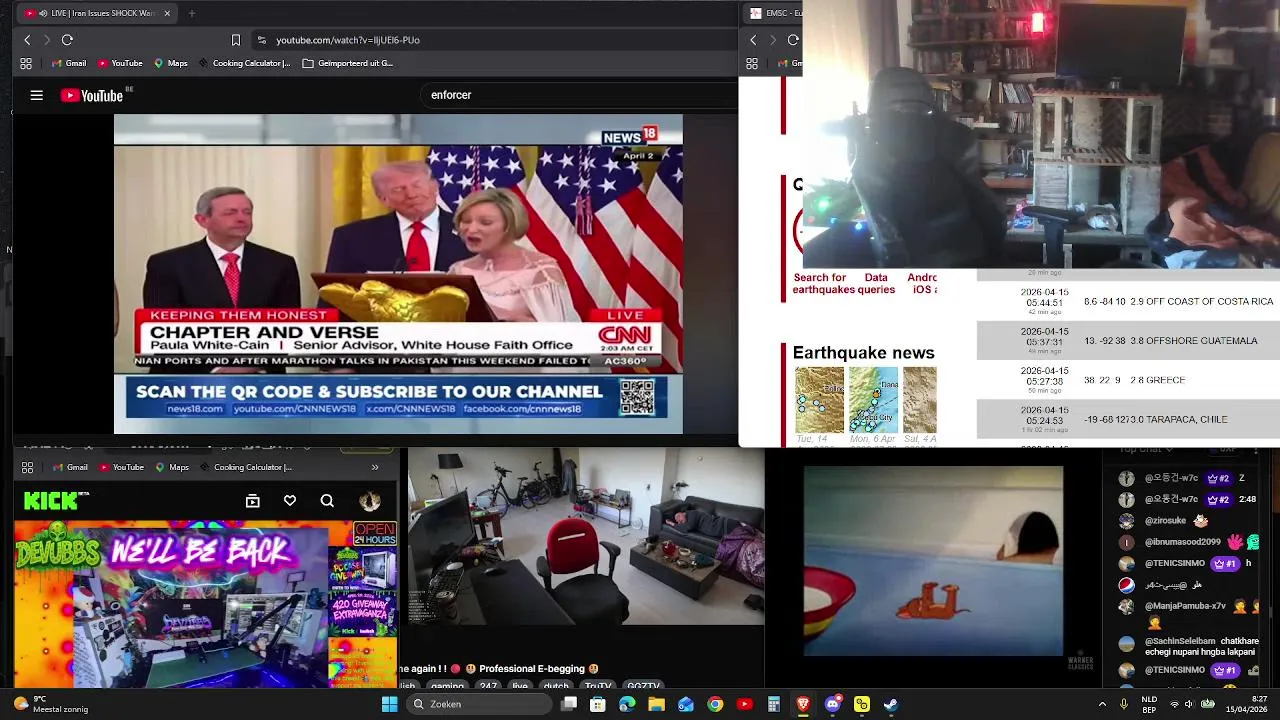Viewport: 1280px width, 720px height.
Task: Open Task View from taskbar
Action: coord(569,704)
